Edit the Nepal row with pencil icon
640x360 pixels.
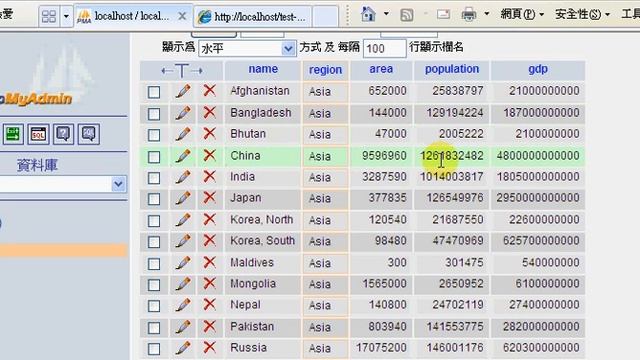point(183,304)
